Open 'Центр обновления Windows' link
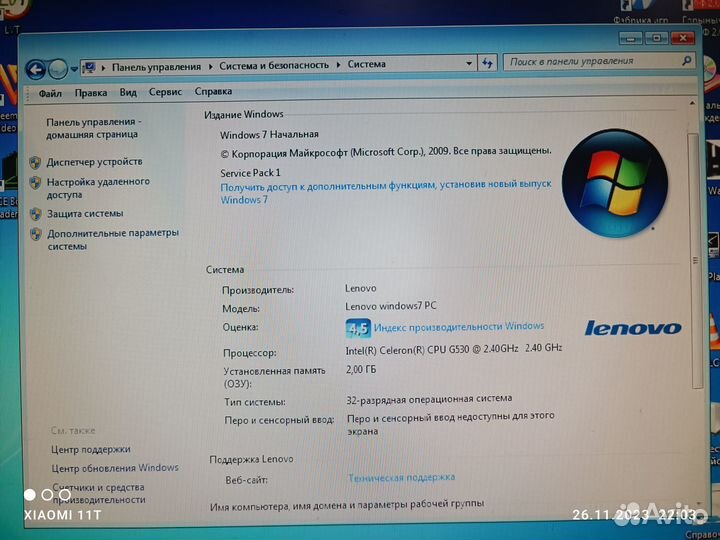The image size is (720, 540). click(x=115, y=468)
